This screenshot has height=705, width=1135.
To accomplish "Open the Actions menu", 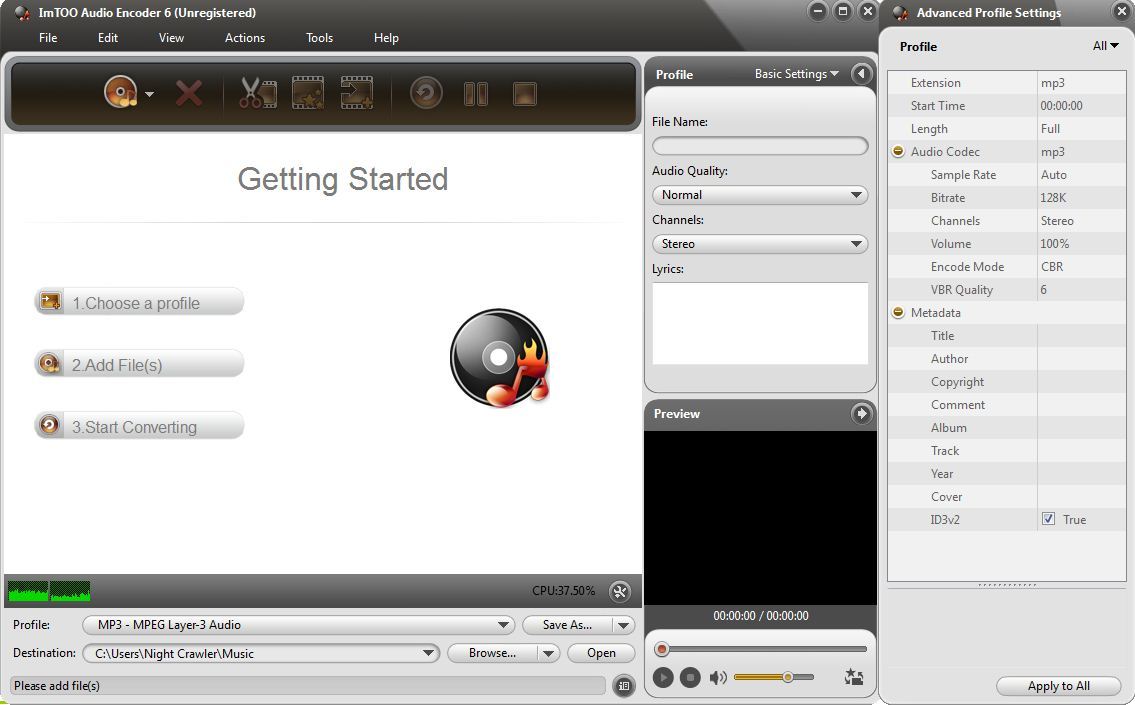I will tap(245, 38).
